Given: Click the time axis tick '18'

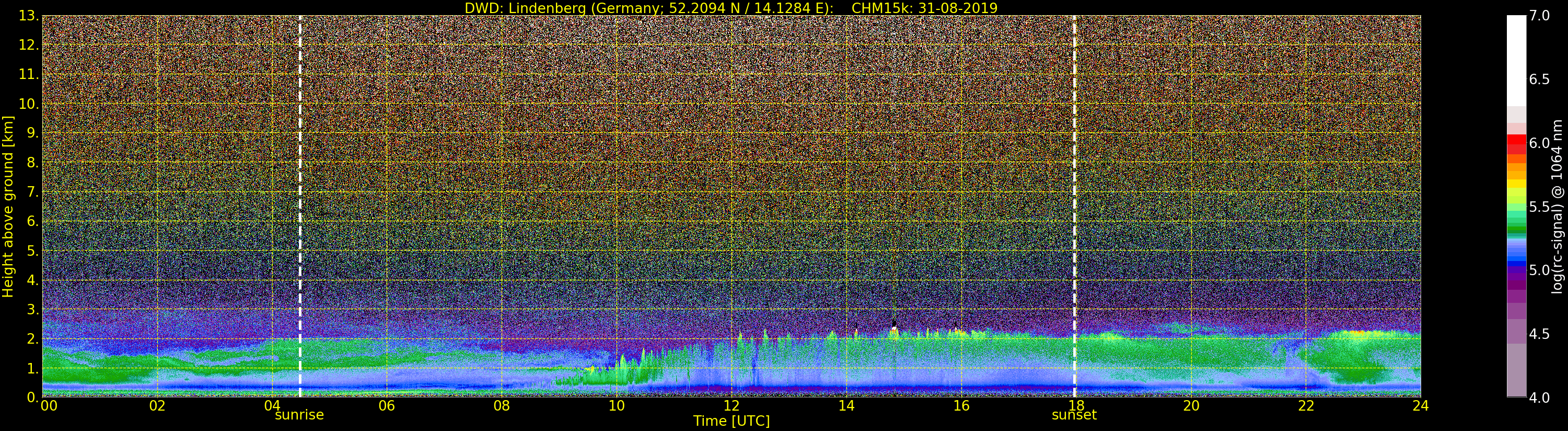Looking at the screenshot, I should point(1076,405).
